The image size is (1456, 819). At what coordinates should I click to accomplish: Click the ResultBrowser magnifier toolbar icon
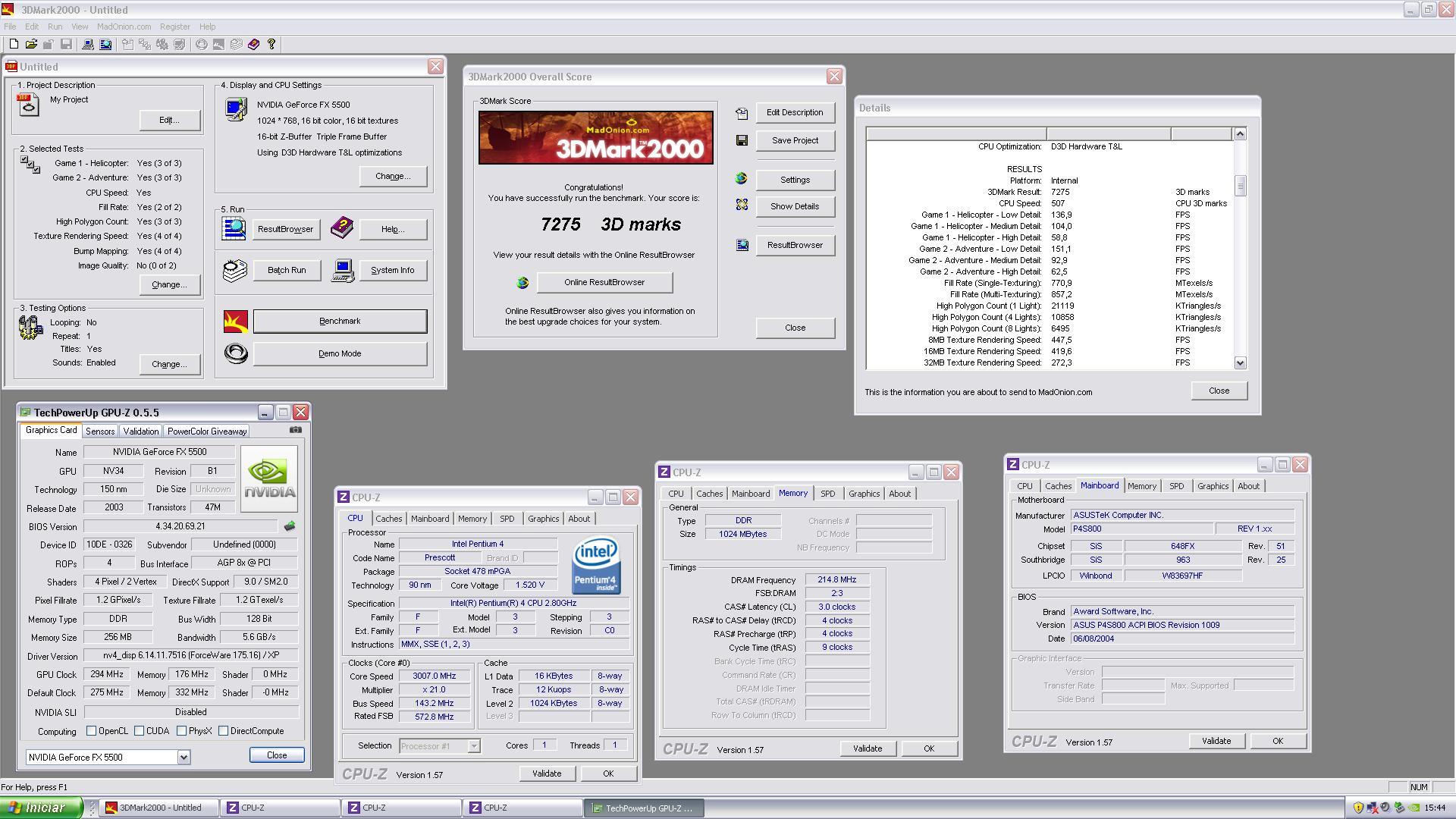point(105,44)
